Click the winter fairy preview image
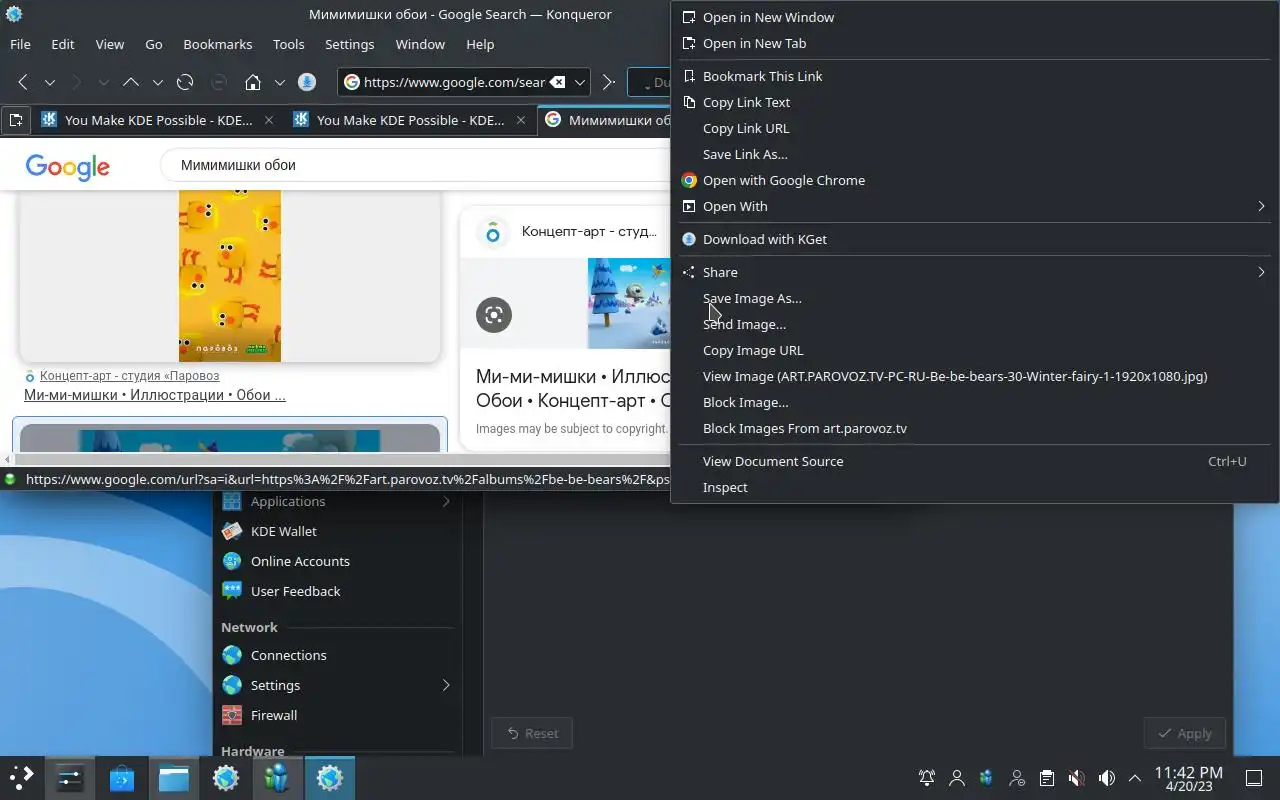Viewport: 1280px width, 800px height. pos(629,304)
